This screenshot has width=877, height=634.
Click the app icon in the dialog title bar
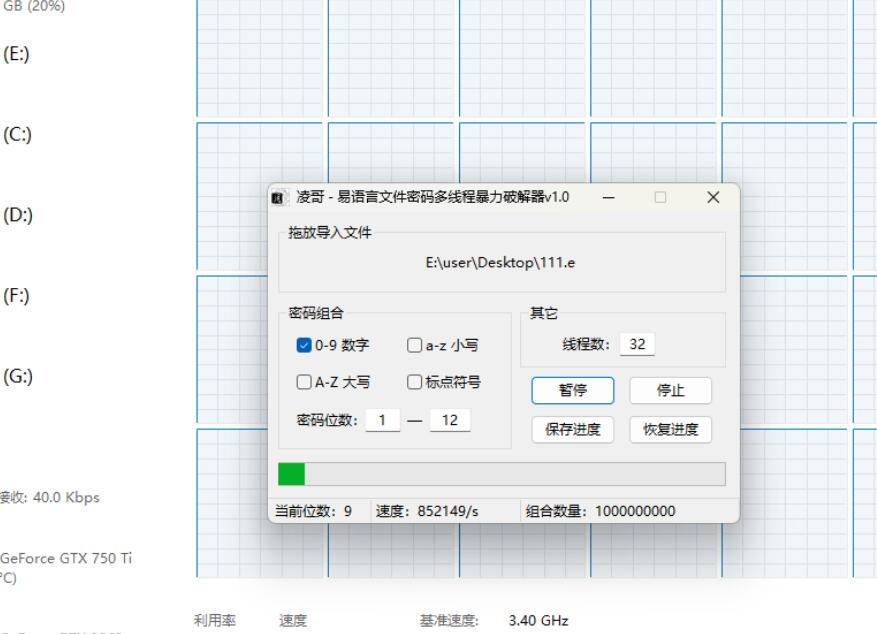281,198
